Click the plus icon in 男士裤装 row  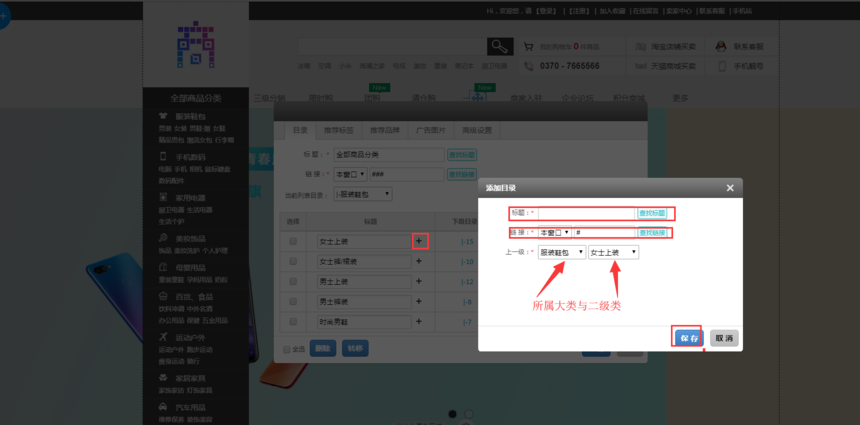click(419, 301)
